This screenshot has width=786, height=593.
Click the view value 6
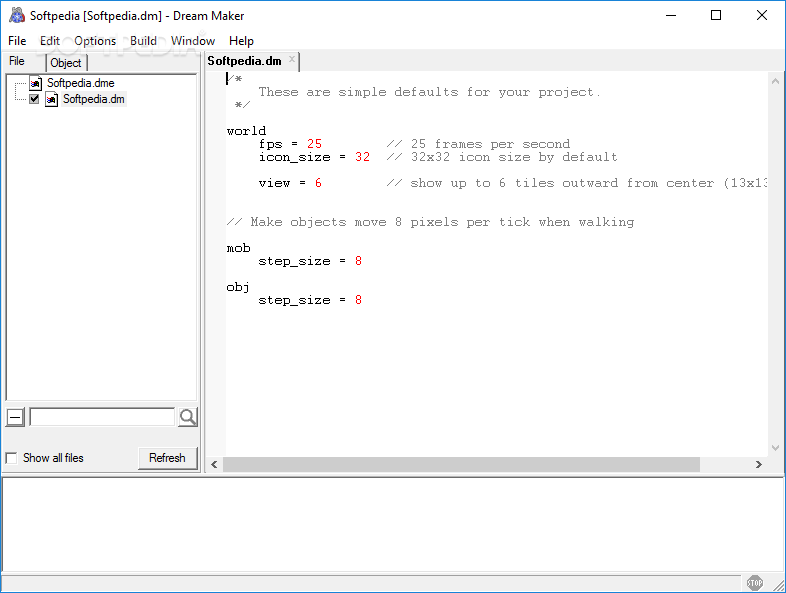click(318, 183)
